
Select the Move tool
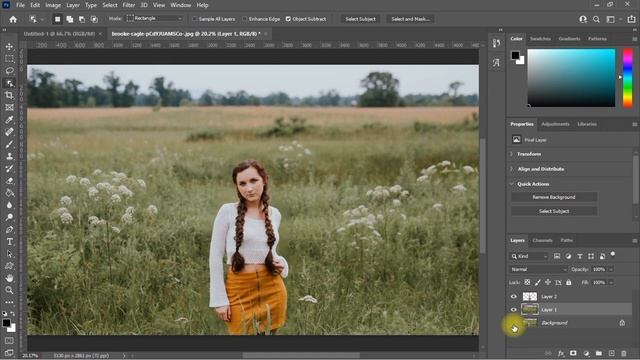click(x=9, y=47)
